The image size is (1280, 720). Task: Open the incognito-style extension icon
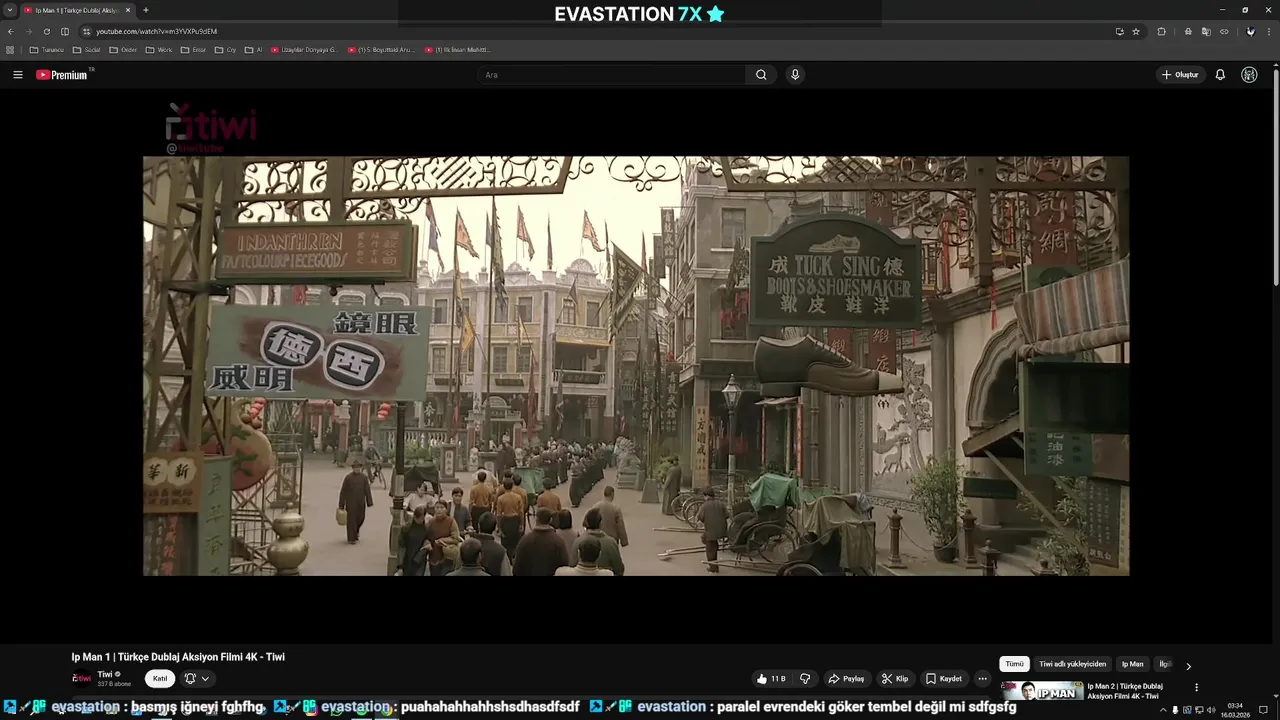(x=1188, y=31)
